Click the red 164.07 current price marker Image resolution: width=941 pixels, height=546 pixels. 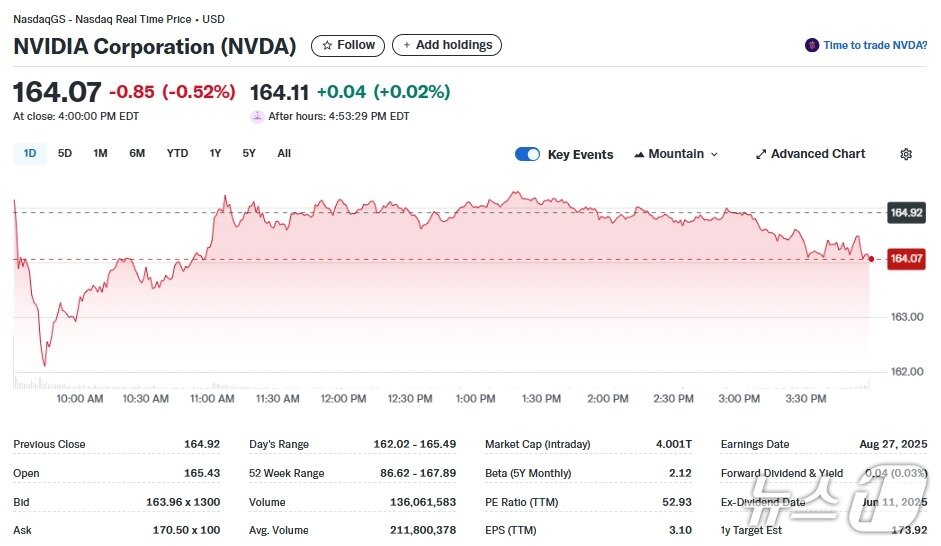point(906,259)
